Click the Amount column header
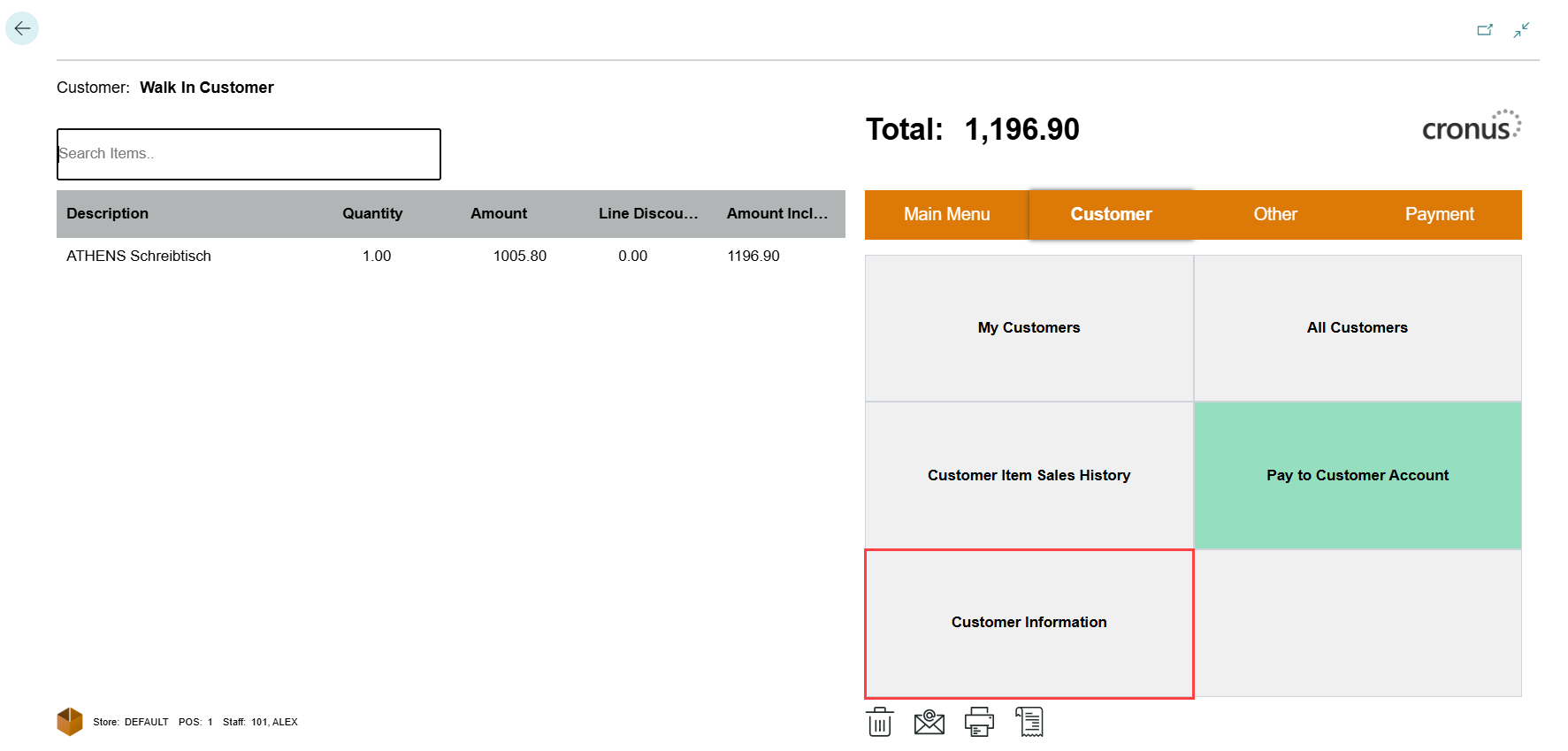1568x751 pixels. click(x=499, y=213)
